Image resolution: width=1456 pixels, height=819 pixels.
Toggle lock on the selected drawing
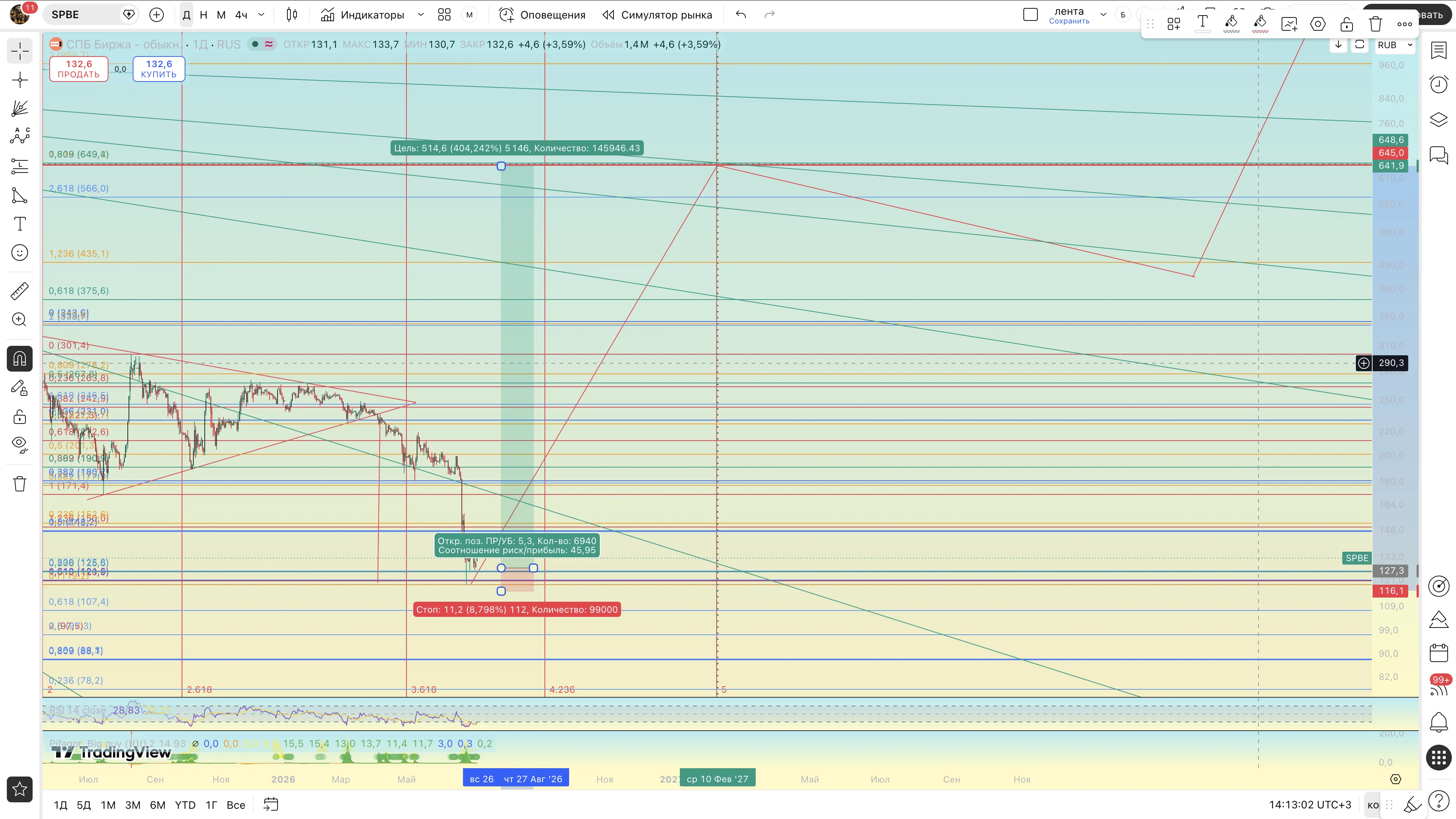pyautogui.click(x=1346, y=24)
